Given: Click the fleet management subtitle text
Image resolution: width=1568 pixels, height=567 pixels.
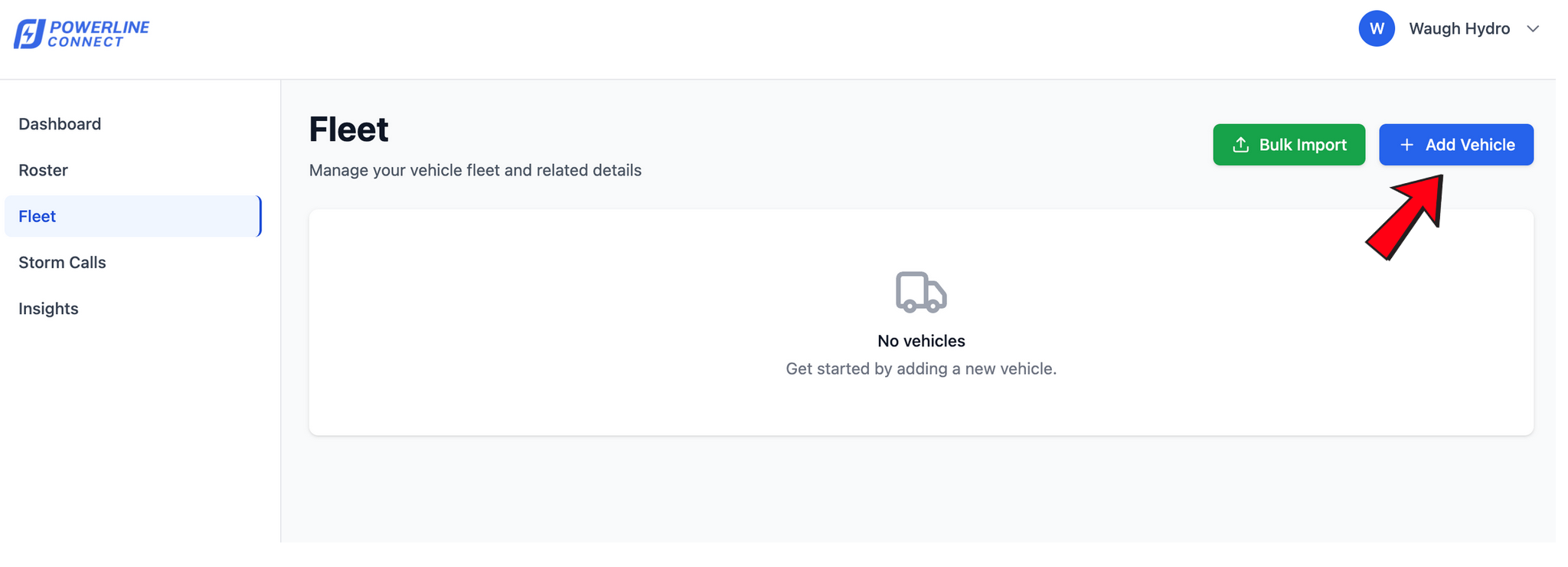Looking at the screenshot, I should tap(475, 170).
